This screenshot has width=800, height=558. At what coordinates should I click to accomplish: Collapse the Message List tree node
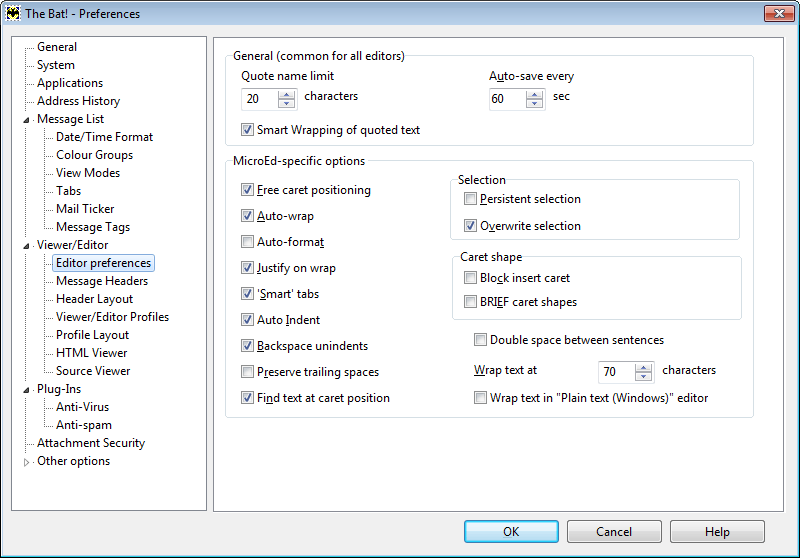pos(27,120)
